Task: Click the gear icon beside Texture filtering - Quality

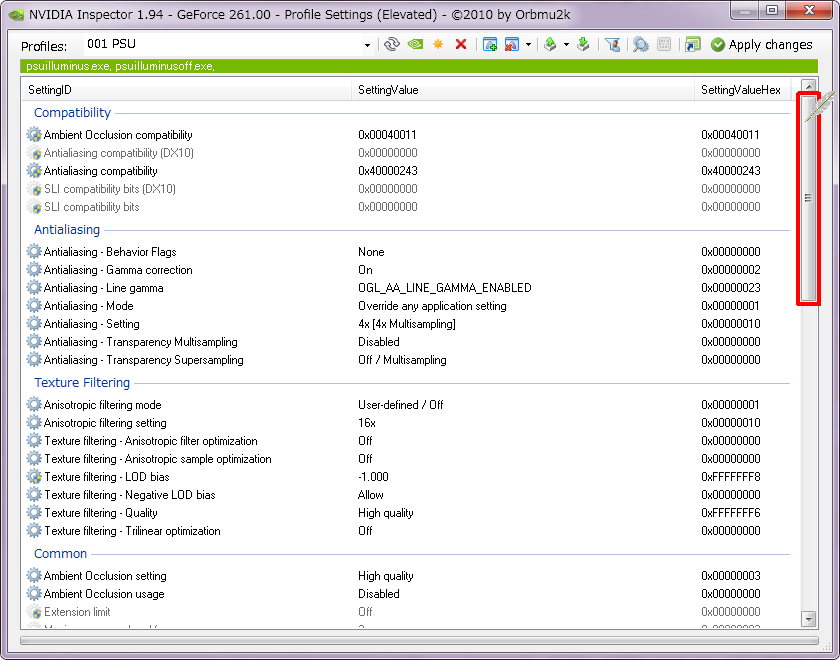Action: tap(34, 513)
